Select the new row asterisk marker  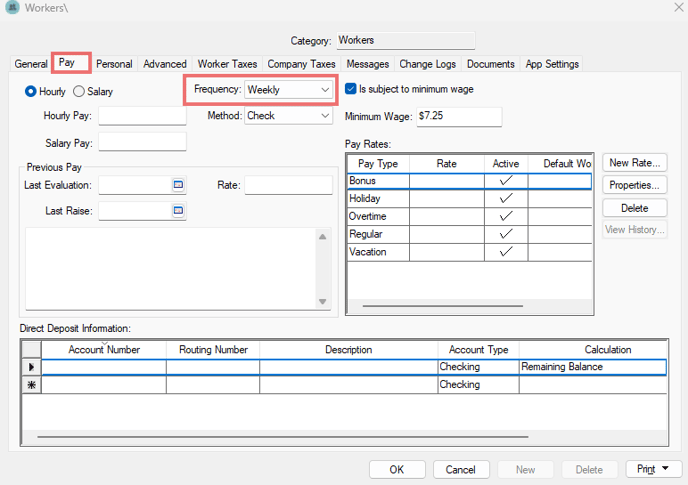click(x=30, y=385)
